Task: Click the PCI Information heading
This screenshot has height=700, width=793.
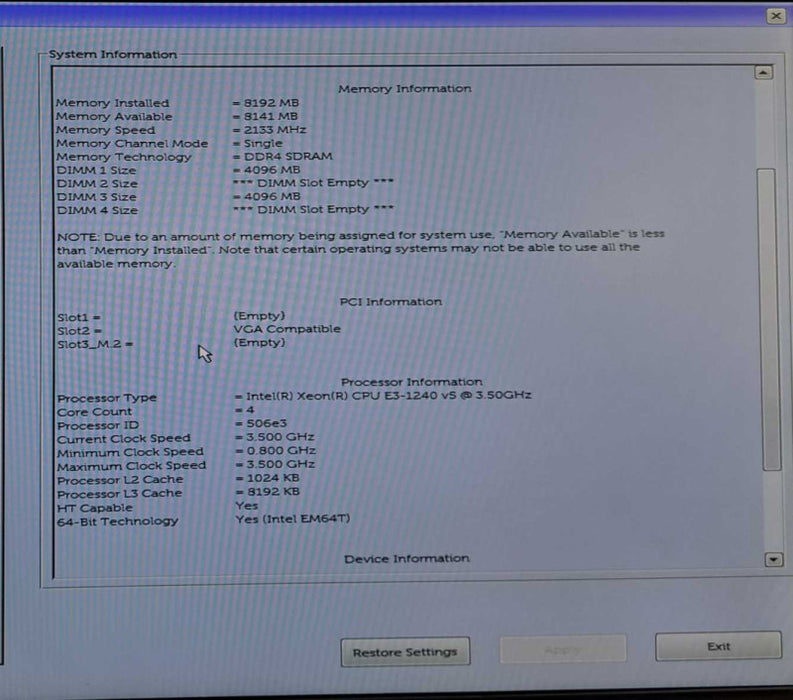Action: click(x=390, y=302)
